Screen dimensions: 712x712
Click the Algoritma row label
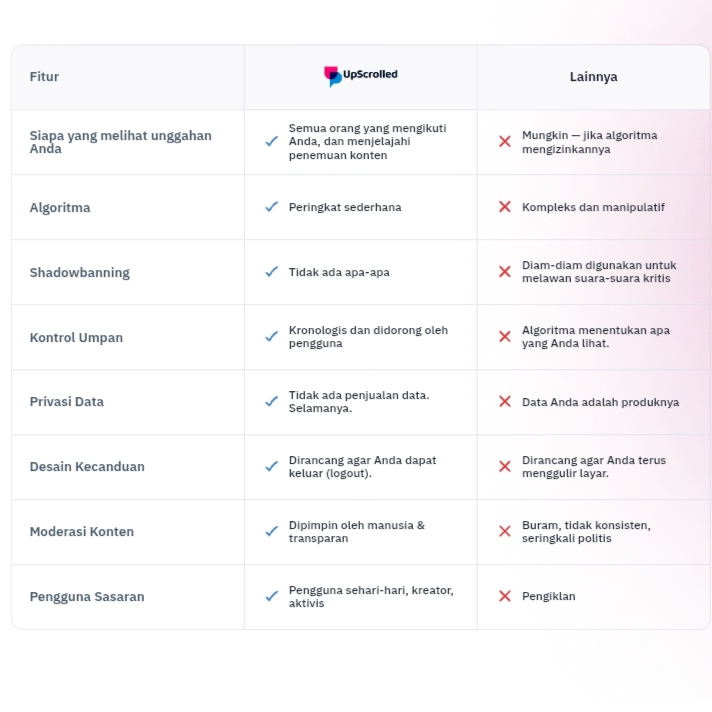(60, 208)
